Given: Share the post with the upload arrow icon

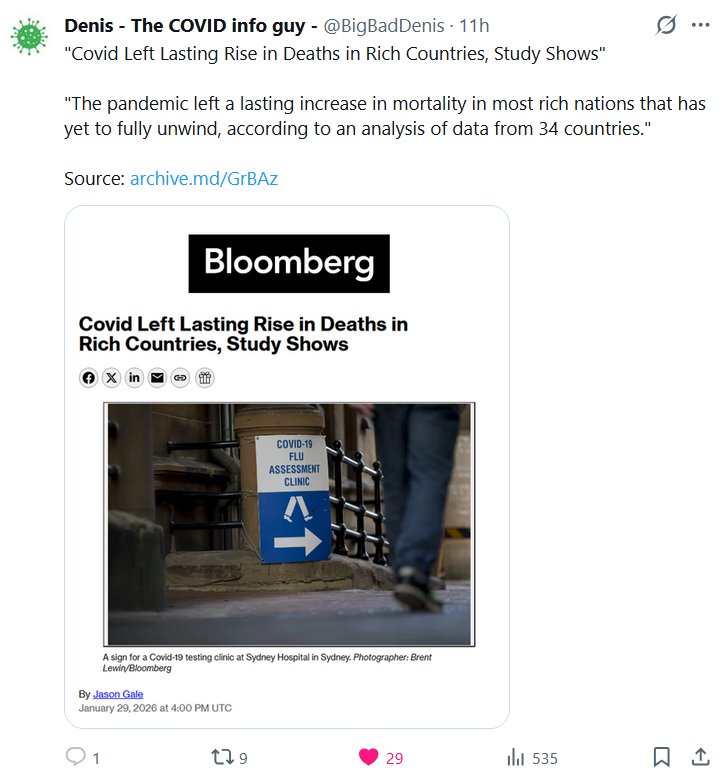Looking at the screenshot, I should pyautogui.click(x=701, y=756).
